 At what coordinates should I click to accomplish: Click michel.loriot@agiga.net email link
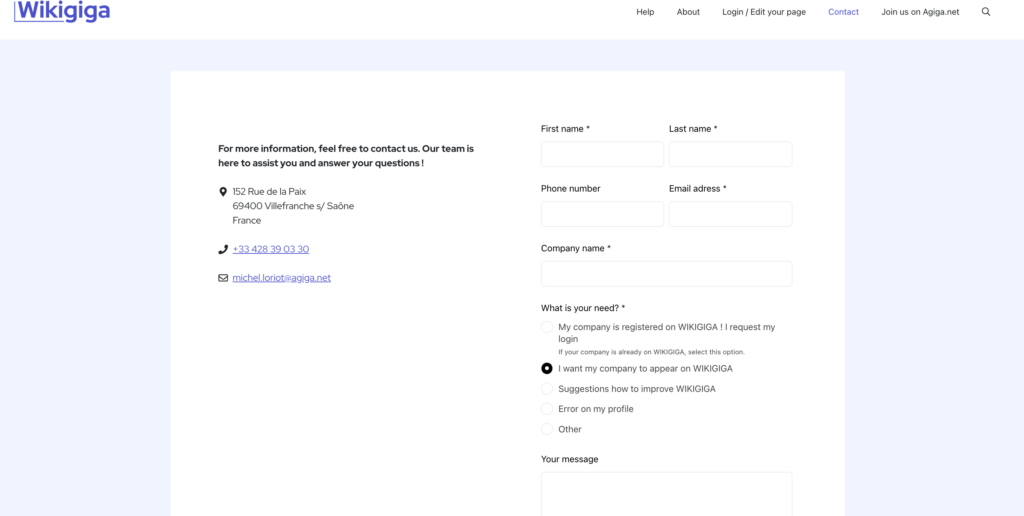pos(281,278)
